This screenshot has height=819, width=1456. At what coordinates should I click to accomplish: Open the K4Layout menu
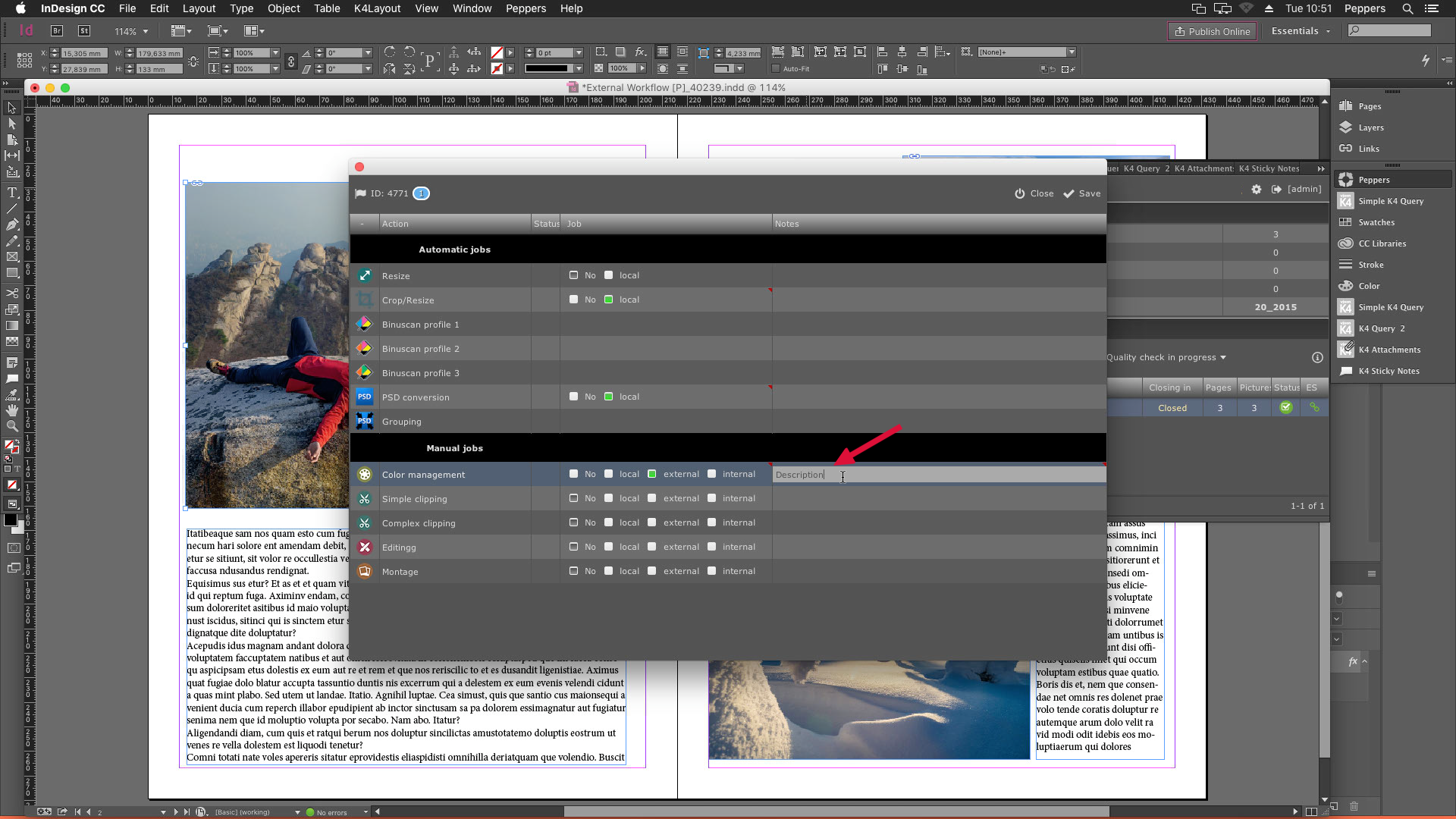click(x=377, y=8)
